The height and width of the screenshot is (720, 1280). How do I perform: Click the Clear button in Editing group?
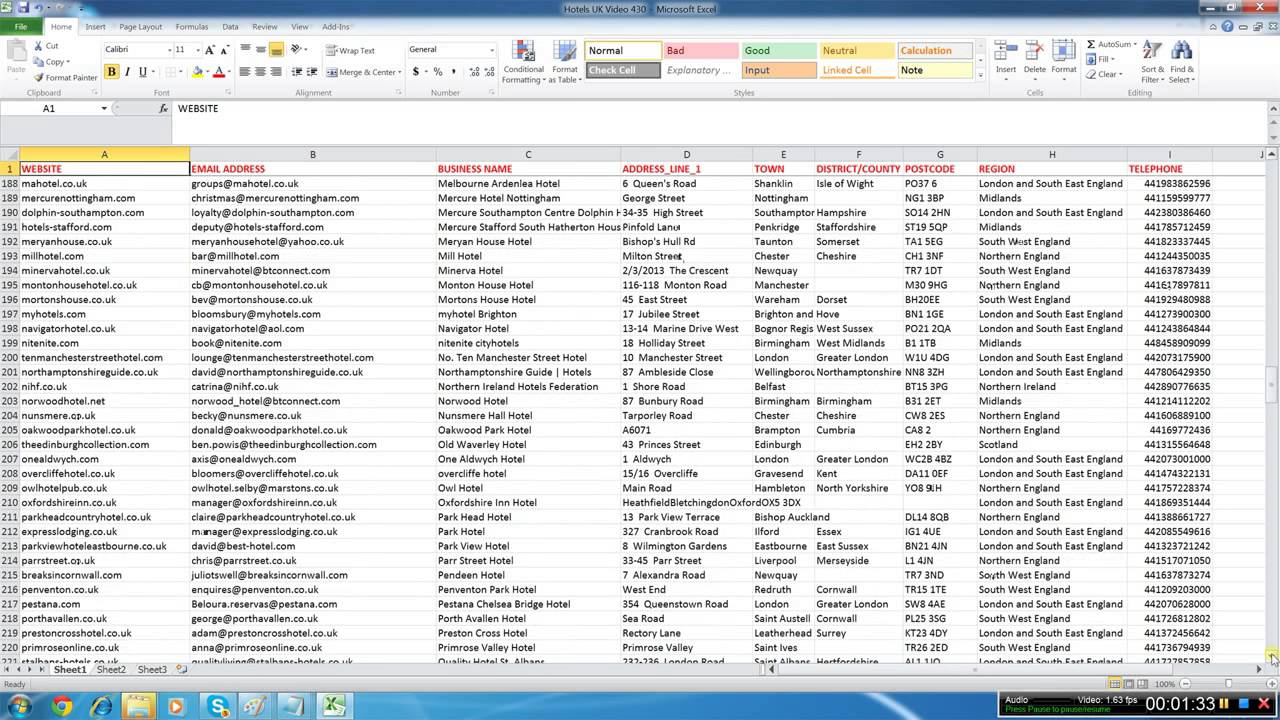pos(1104,74)
